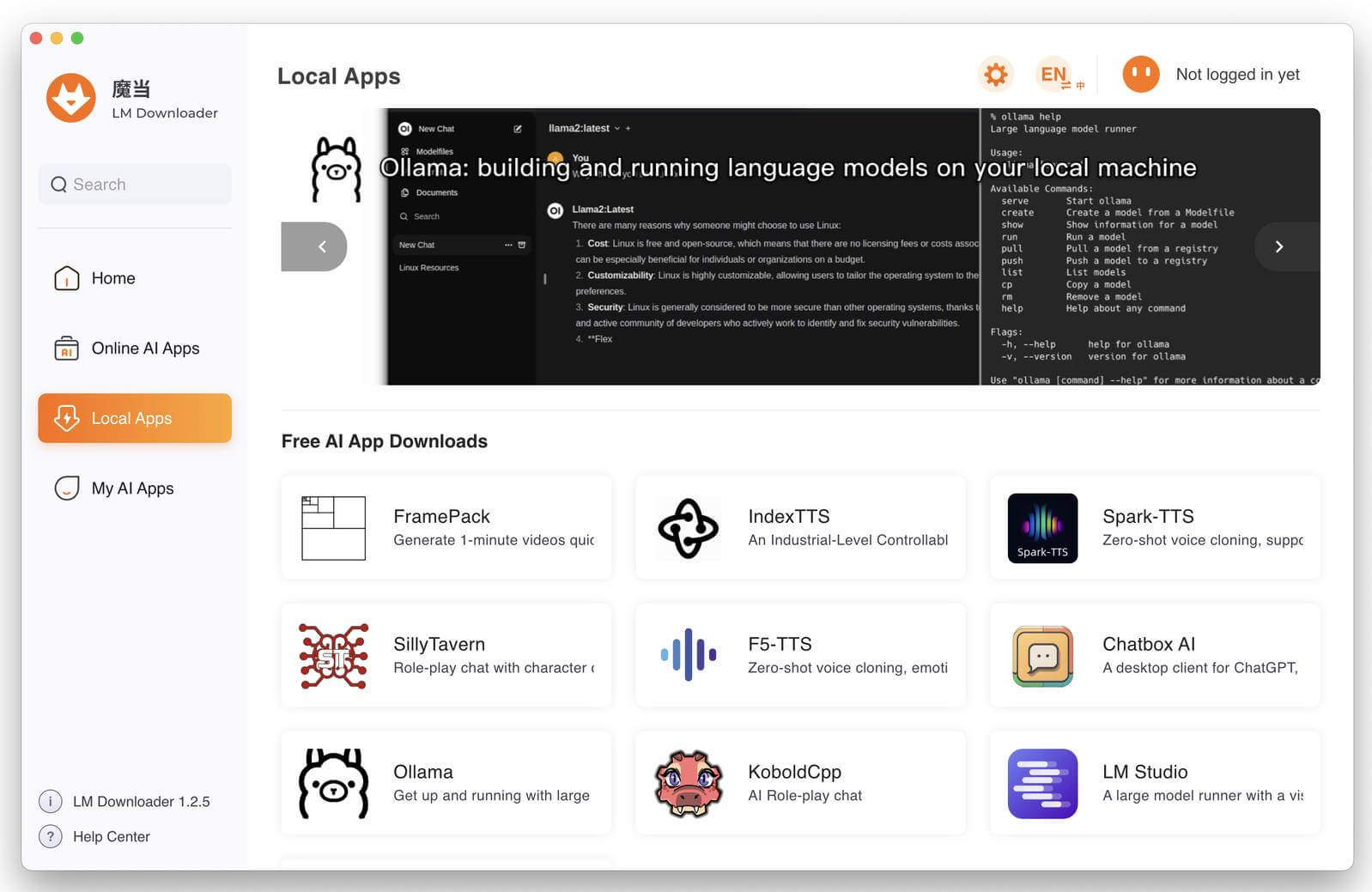Click the magnifier icon in Search box
The height and width of the screenshot is (892, 1372).
point(58,185)
